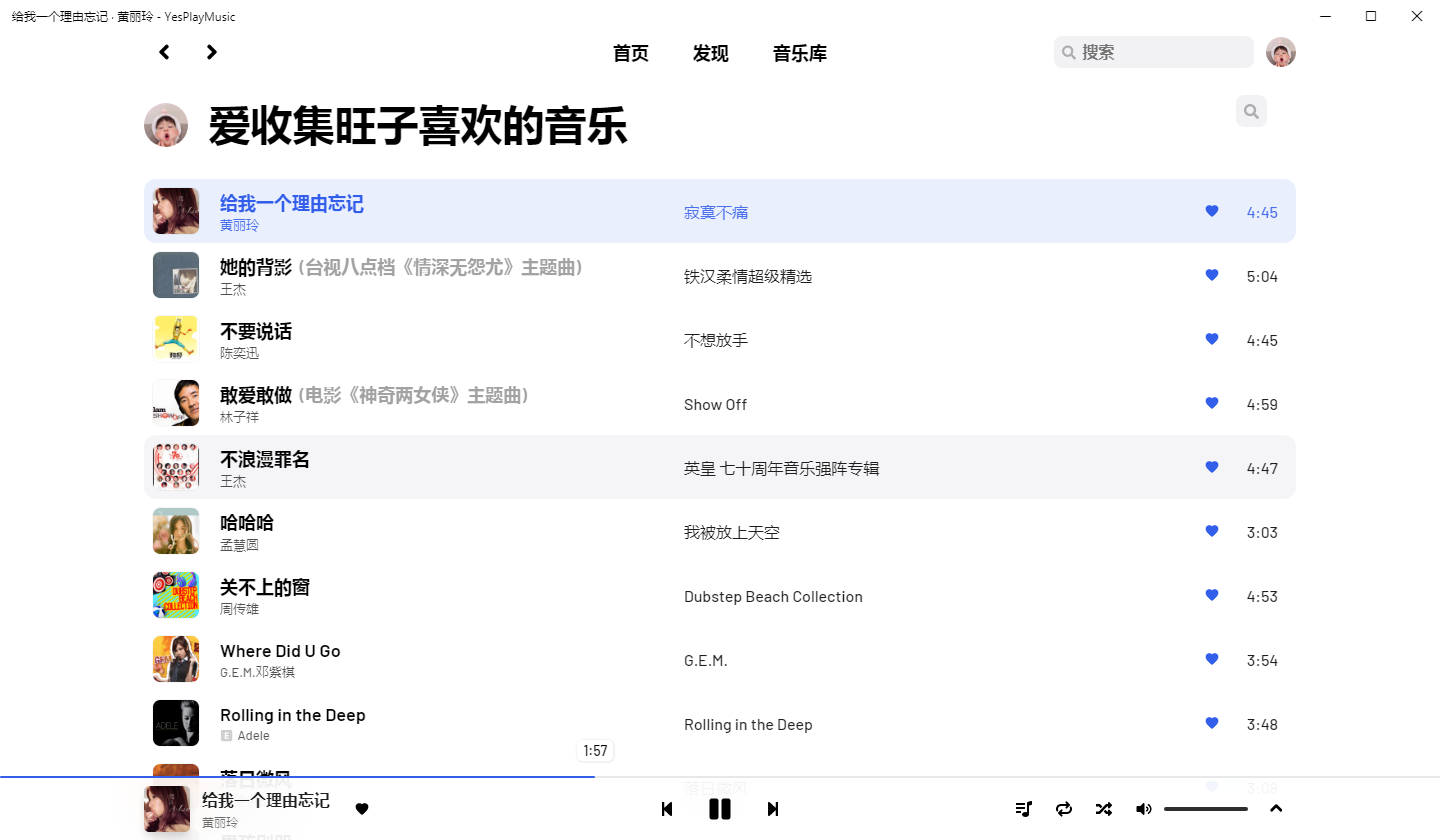Click the now-playing title in the player bar
This screenshot has height=840, width=1440.
point(266,801)
